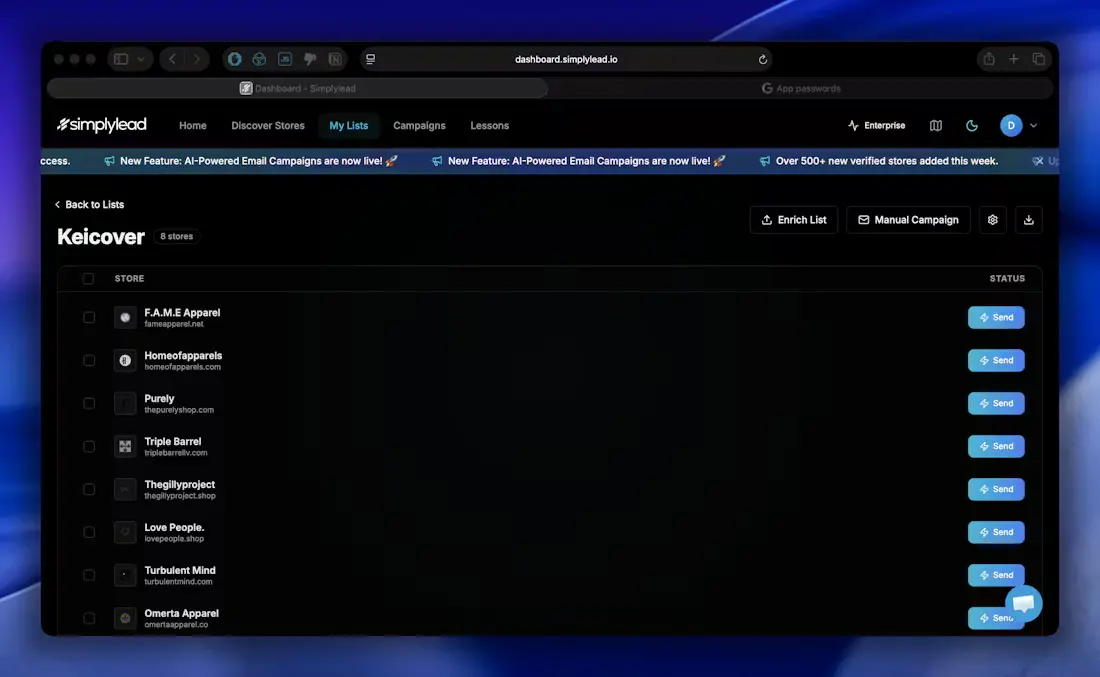Go back in Safari
1100x677 pixels.
[x=173, y=59]
